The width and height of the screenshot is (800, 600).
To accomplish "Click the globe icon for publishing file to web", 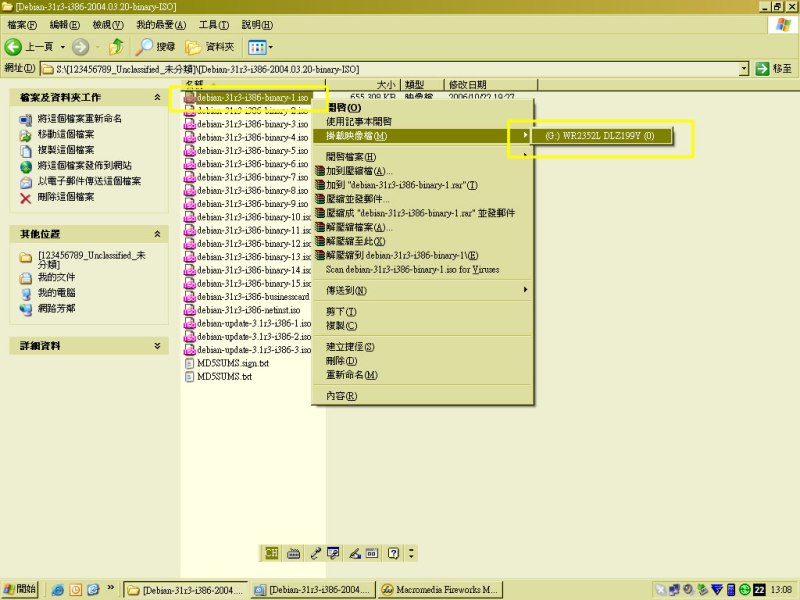I will click(x=26, y=167).
